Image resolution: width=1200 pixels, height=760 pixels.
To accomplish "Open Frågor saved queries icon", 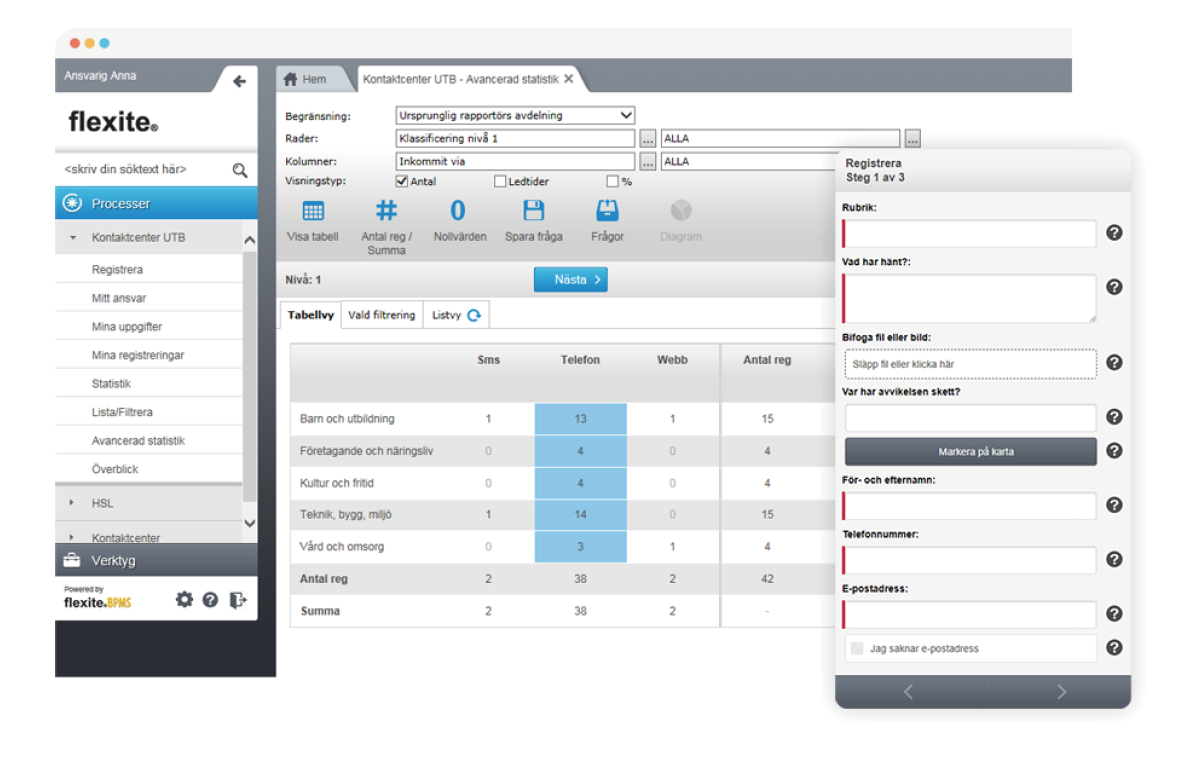I will [x=607, y=211].
